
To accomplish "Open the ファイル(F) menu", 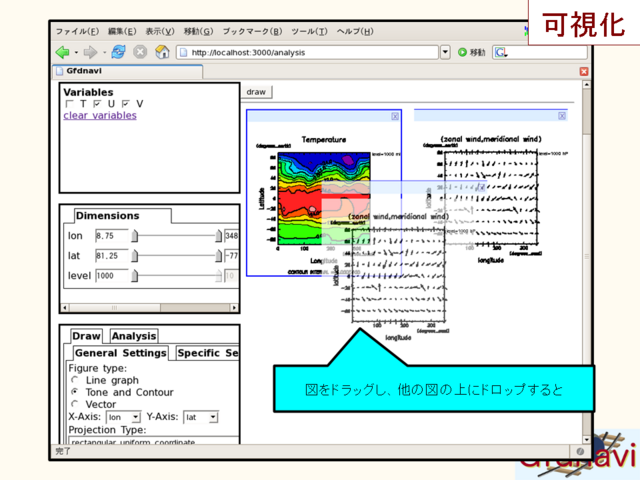I will 77,31.
